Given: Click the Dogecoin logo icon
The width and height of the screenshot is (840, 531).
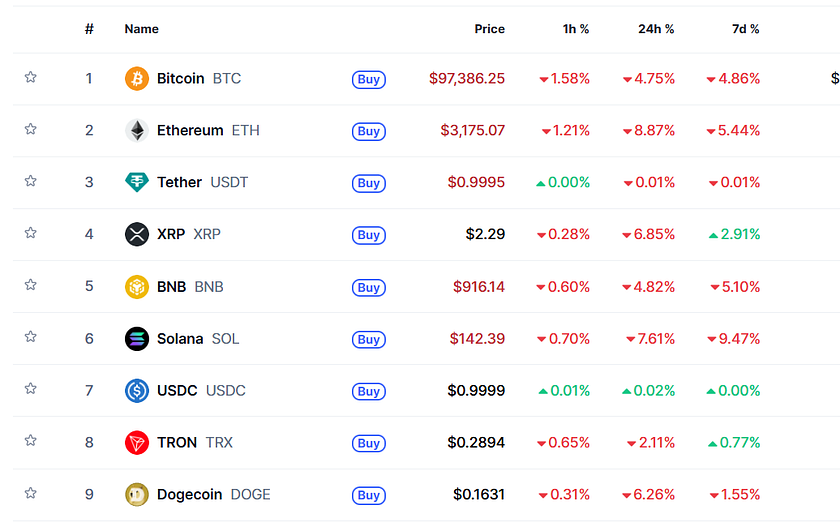Looking at the screenshot, I should click(137, 495).
